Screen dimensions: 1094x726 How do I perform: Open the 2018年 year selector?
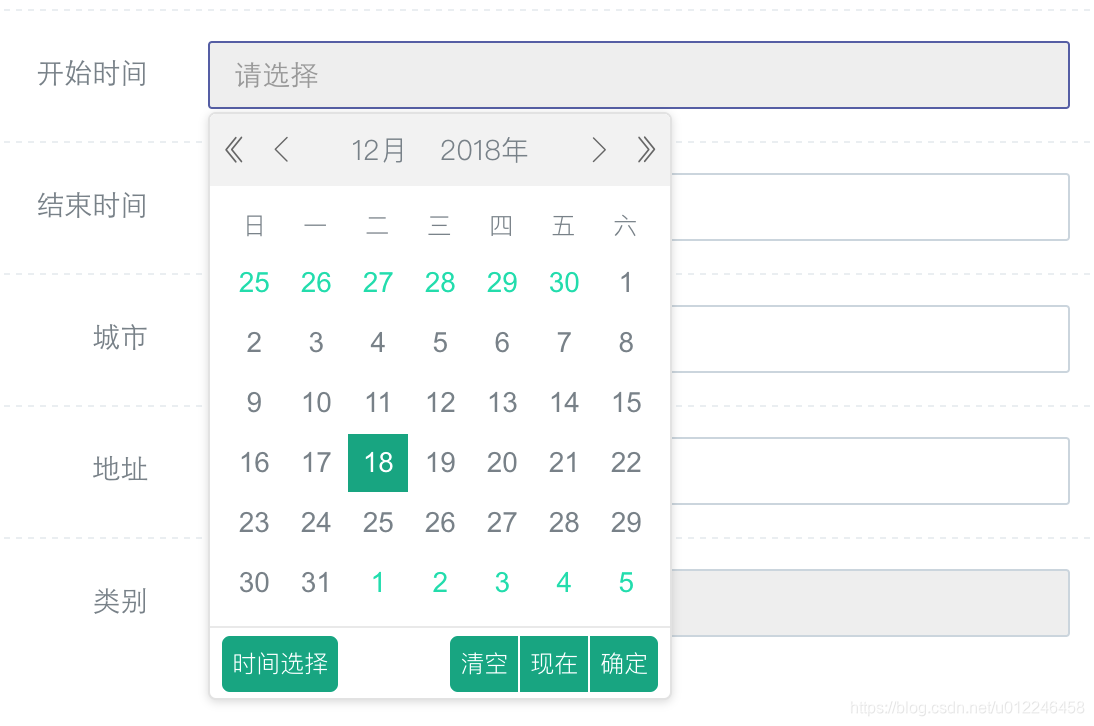click(483, 150)
